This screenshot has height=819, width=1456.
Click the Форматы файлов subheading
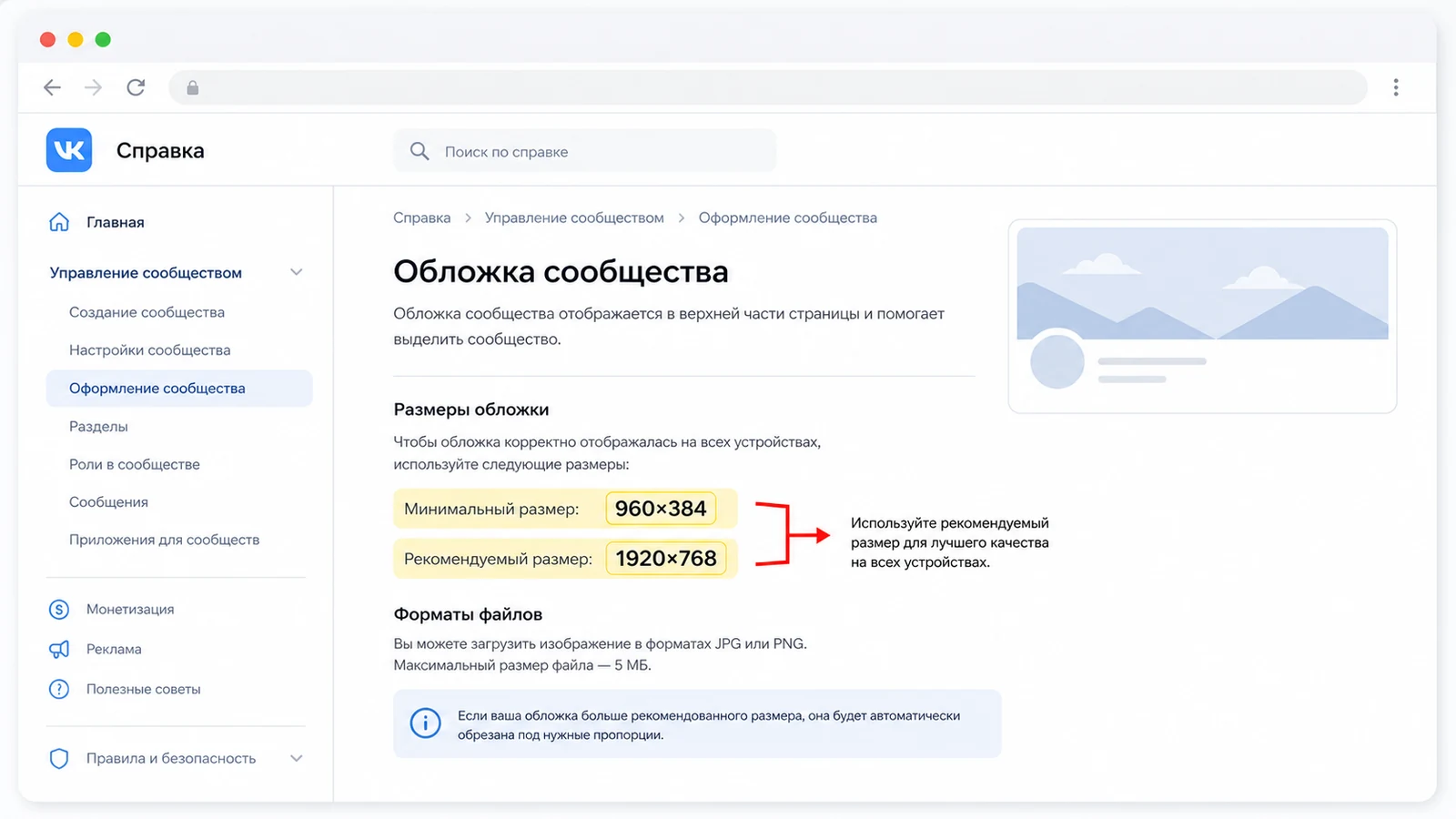(x=468, y=614)
